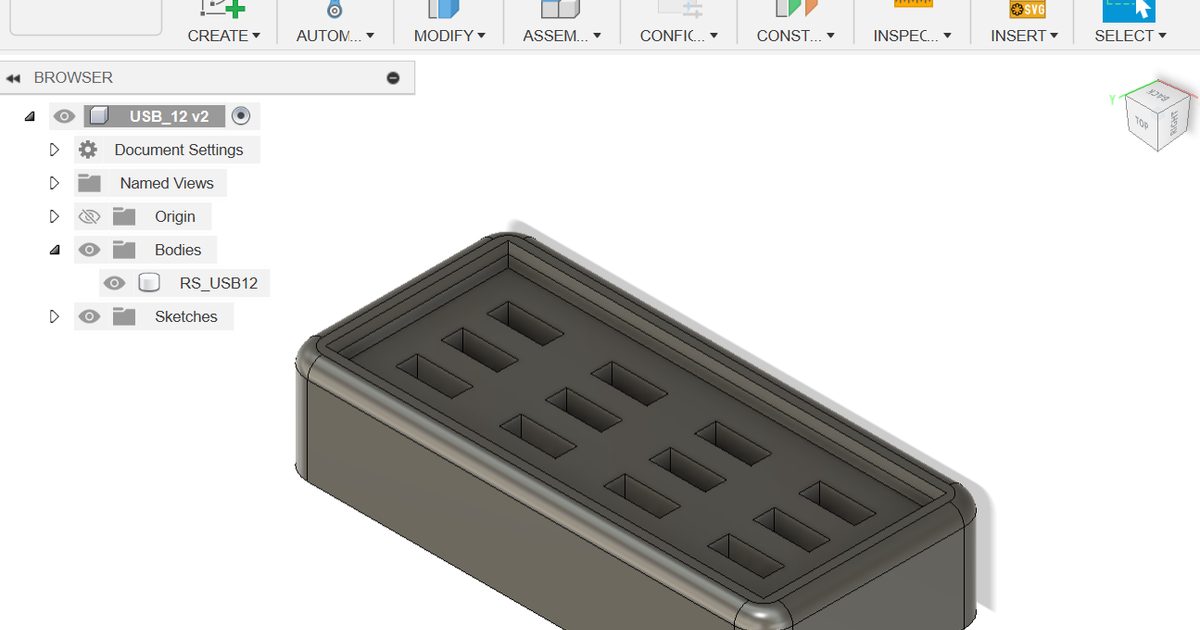
Task: Show the Origin folder
Action: [89, 216]
